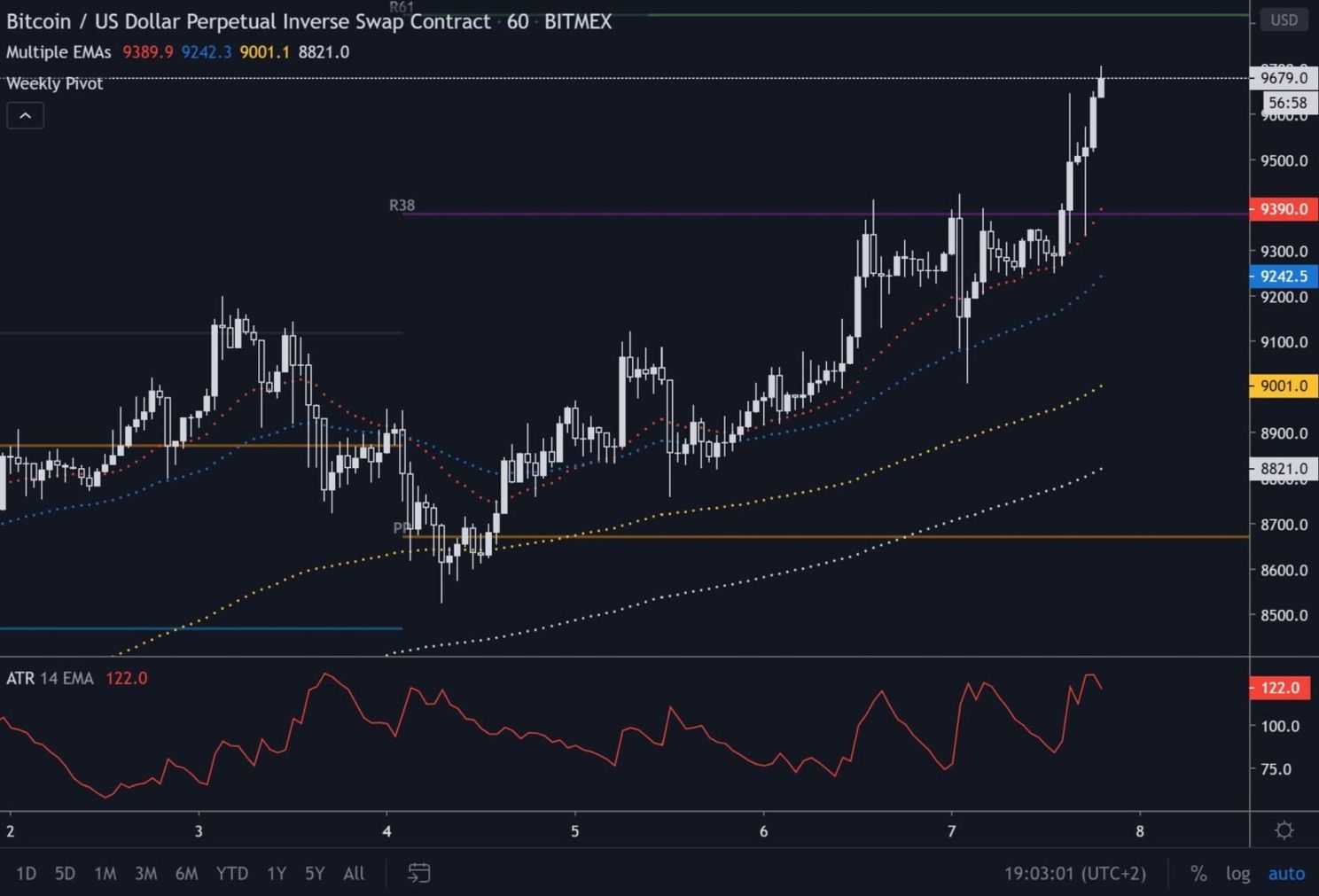Open the 19:03:01 (UTC+2) timezone menu
This screenshot has width=1319, height=896.
click(1074, 874)
